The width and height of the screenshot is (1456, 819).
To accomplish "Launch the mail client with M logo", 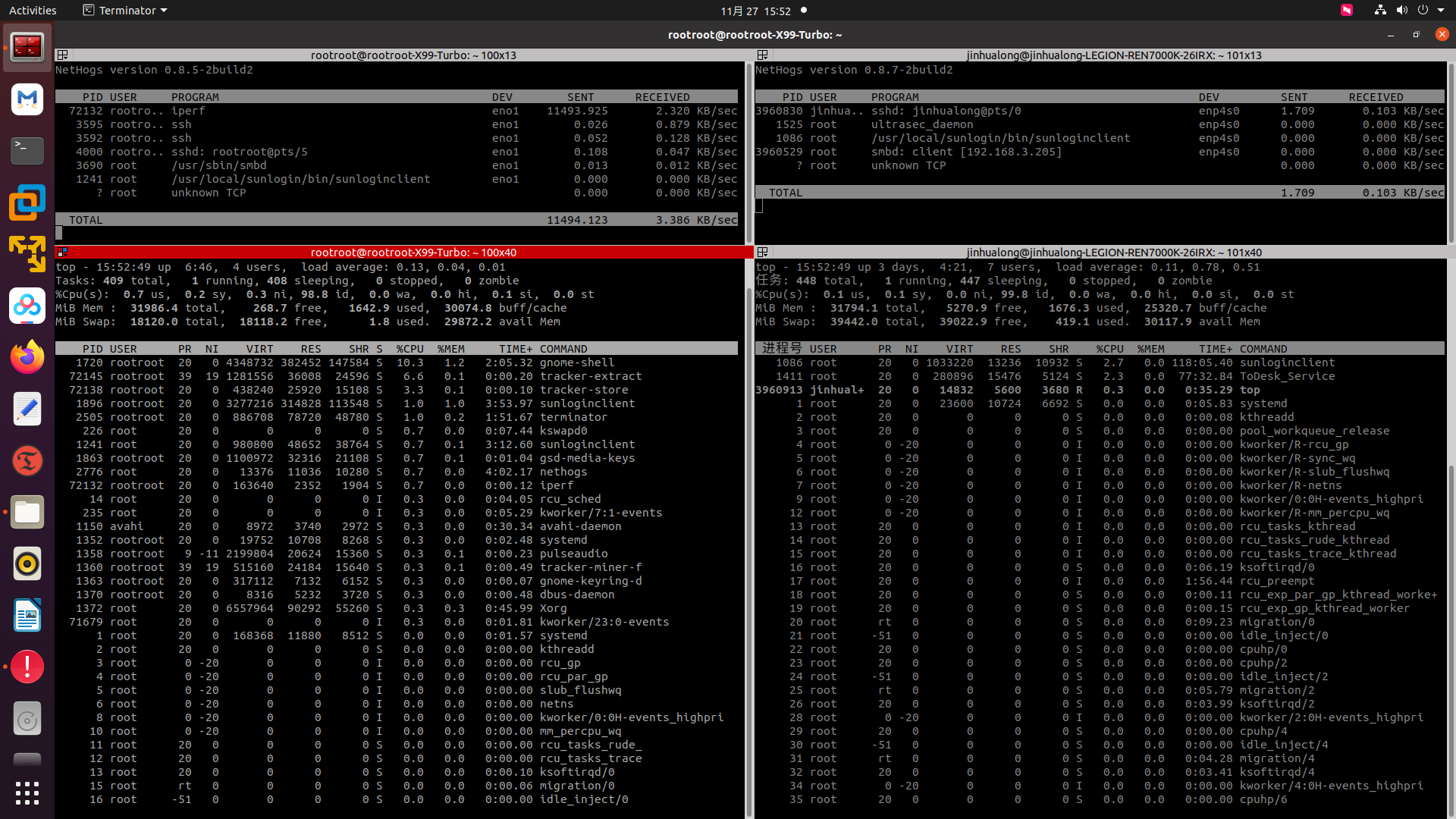I will (27, 99).
